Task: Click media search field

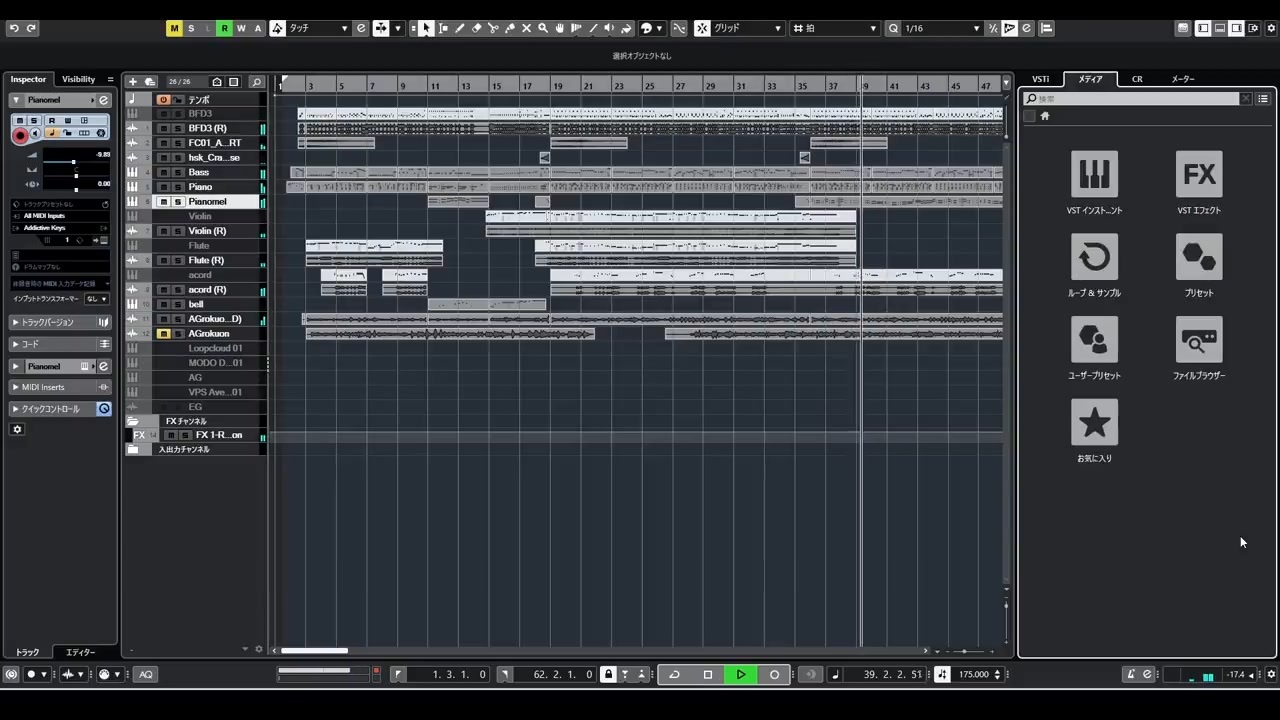Action: pos(1138,99)
